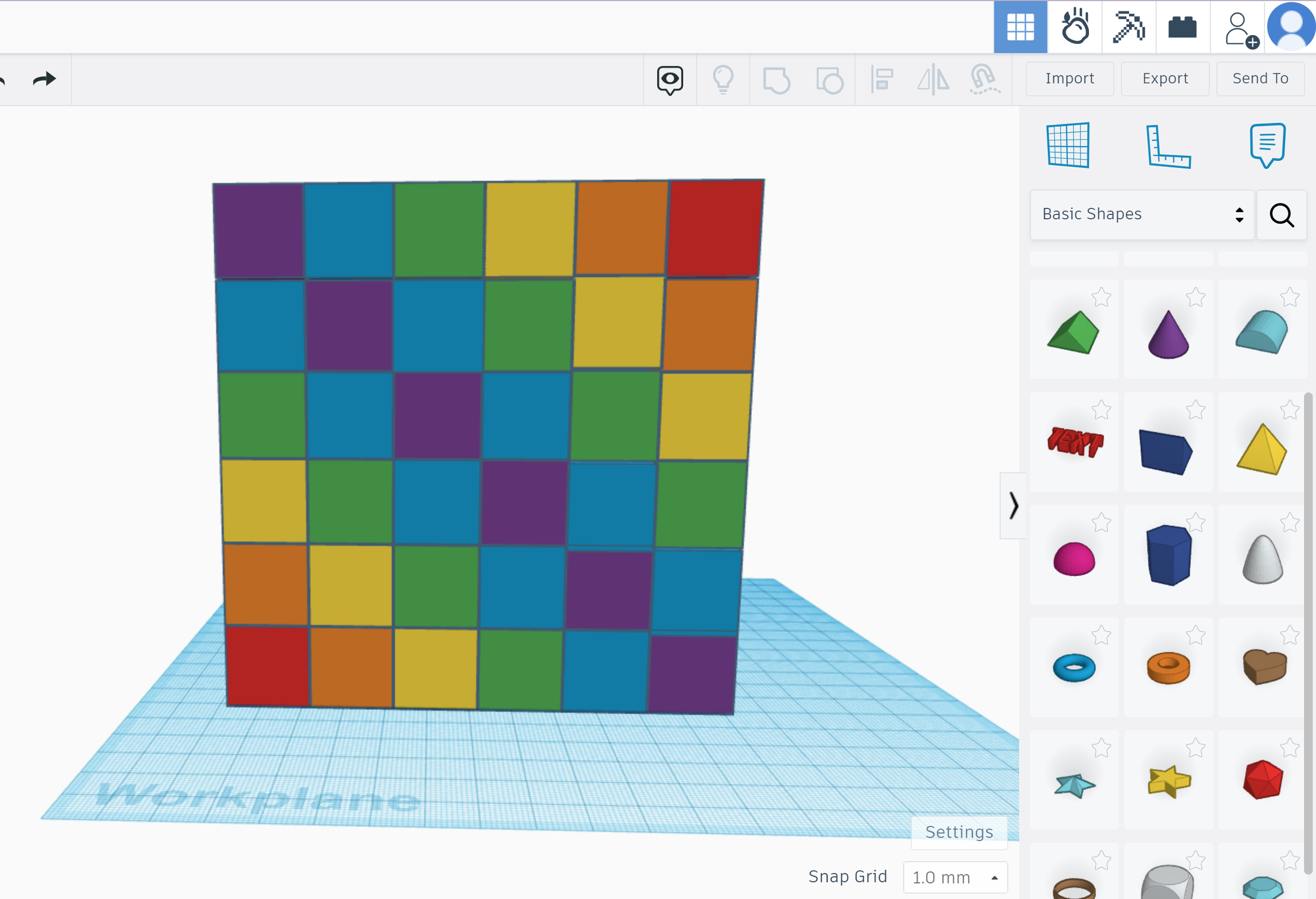Viewport: 1316px width, 899px height.
Task: Collapse the shapes panel with the chevron
Action: point(1014,505)
